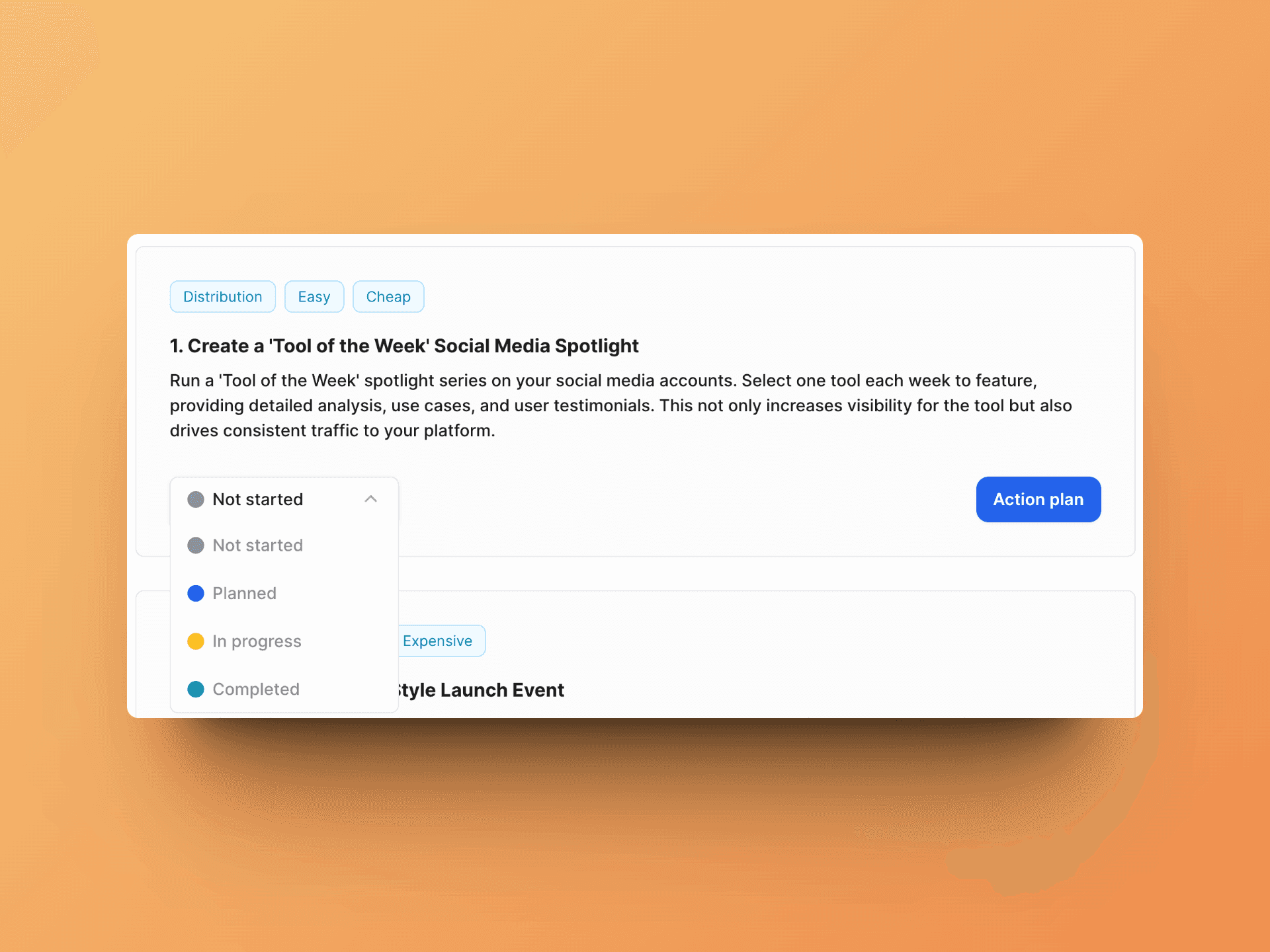Click the teal Completed status dot
The width and height of the screenshot is (1270, 952).
click(196, 690)
